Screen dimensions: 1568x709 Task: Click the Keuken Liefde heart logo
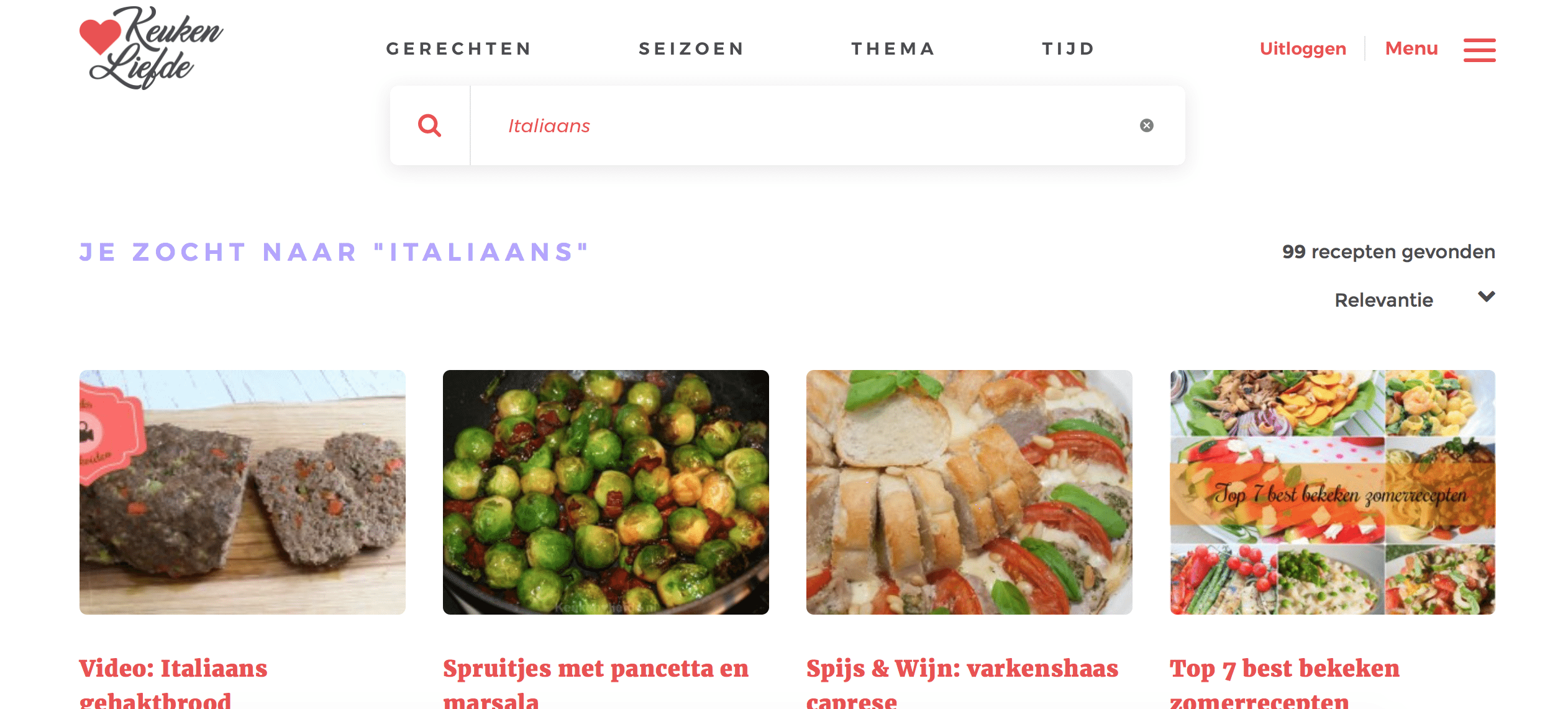pyautogui.click(x=151, y=48)
